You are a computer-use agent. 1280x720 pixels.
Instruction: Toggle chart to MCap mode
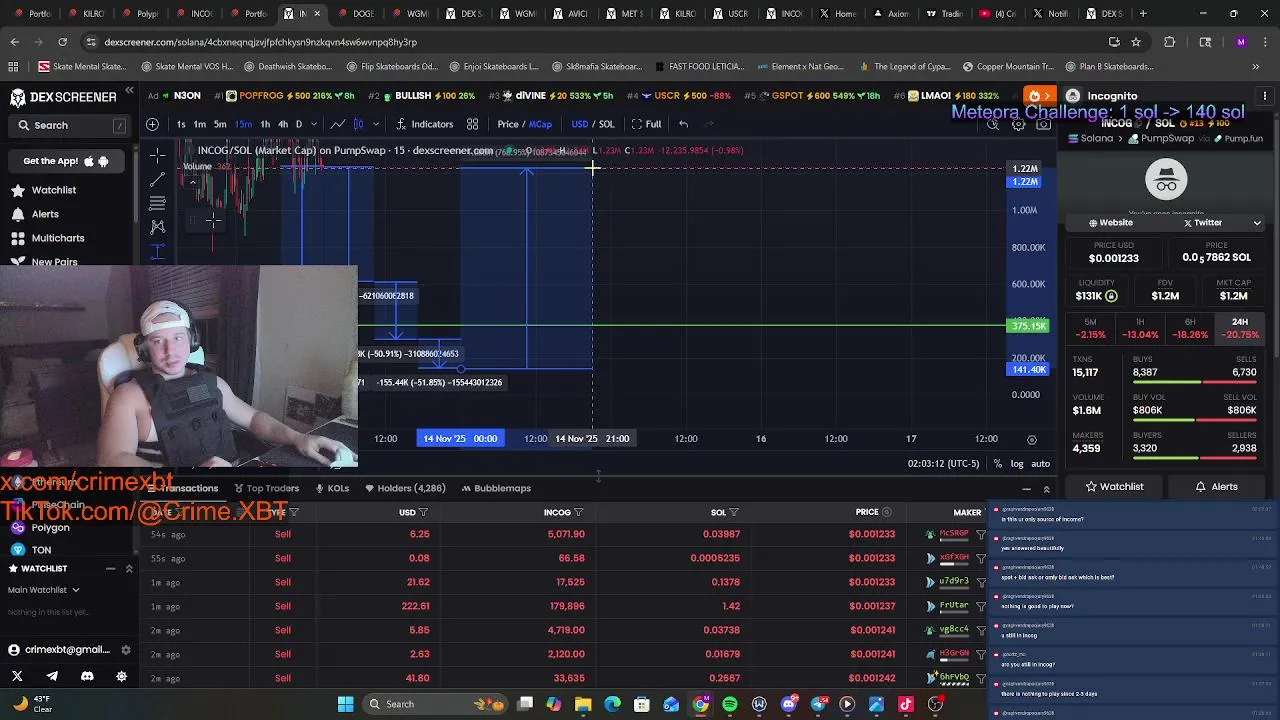540,124
